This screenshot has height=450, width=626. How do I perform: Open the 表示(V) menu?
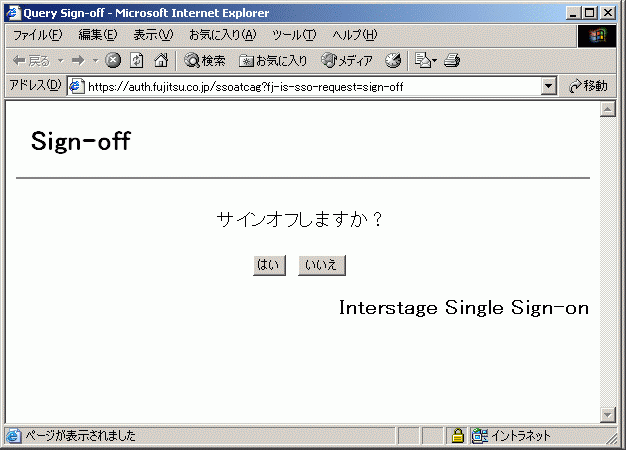153,35
